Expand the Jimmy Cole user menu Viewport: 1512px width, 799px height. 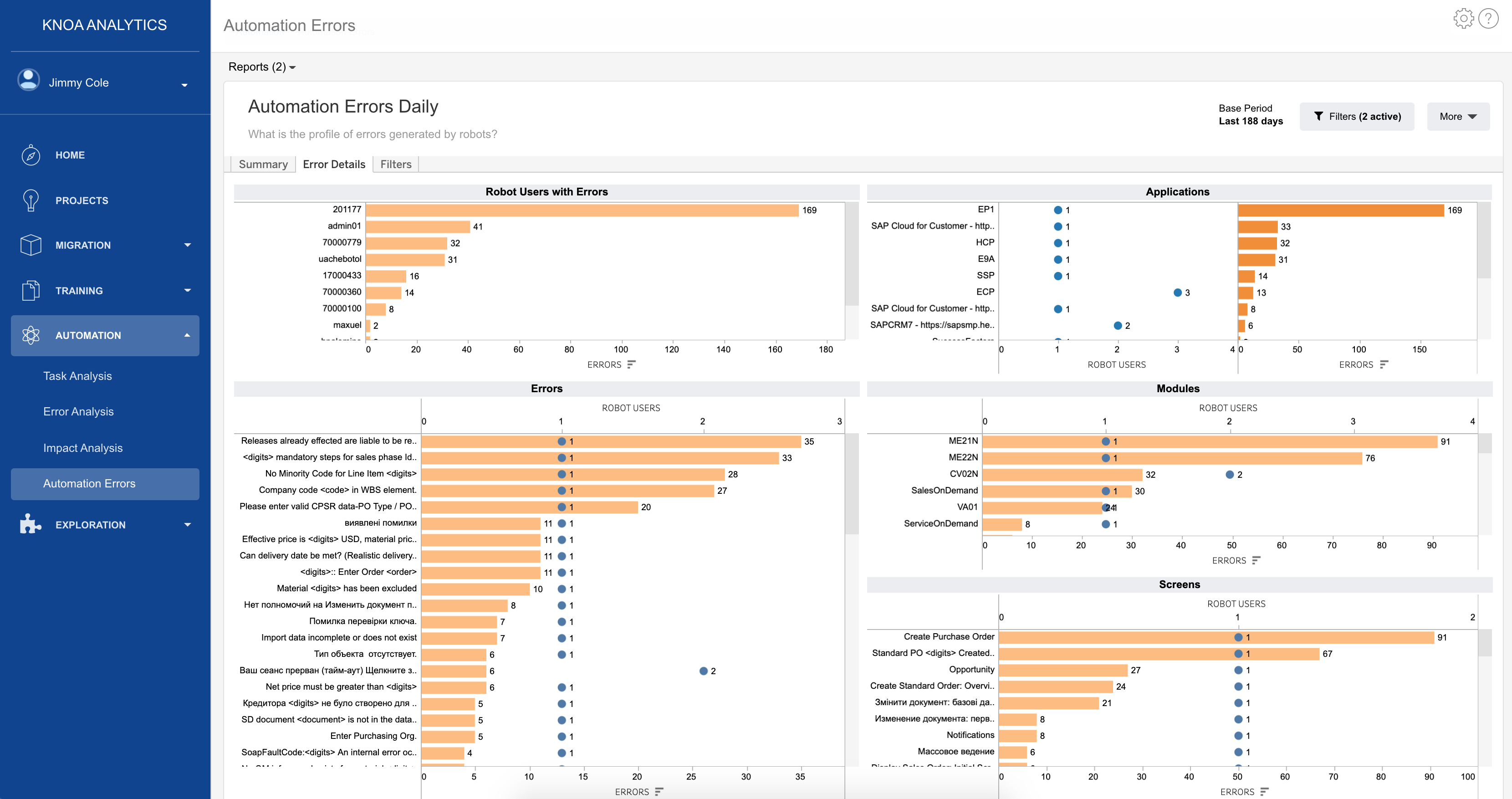[184, 85]
